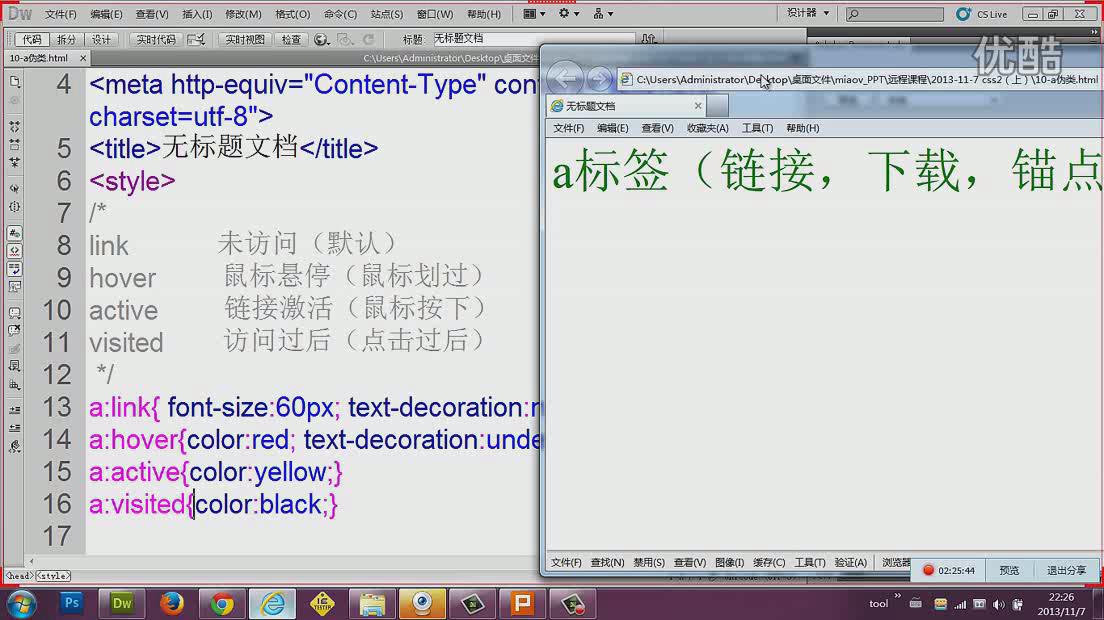Toggle the 实时视图 live view button
Screen dimensions: 1104x620
pos(245,39)
